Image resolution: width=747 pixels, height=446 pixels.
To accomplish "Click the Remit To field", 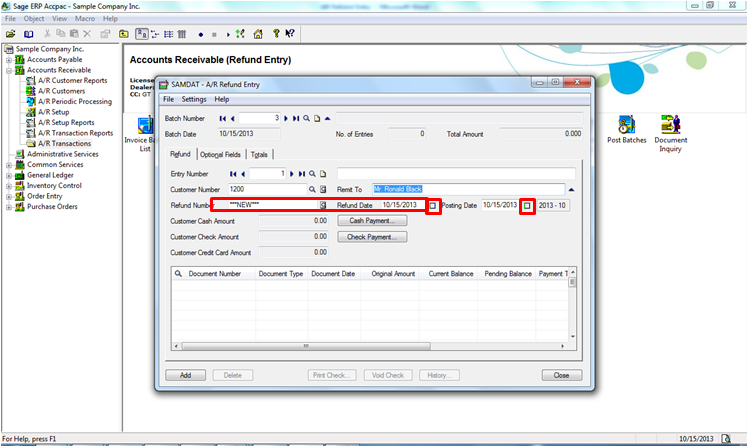I will (x=469, y=189).
